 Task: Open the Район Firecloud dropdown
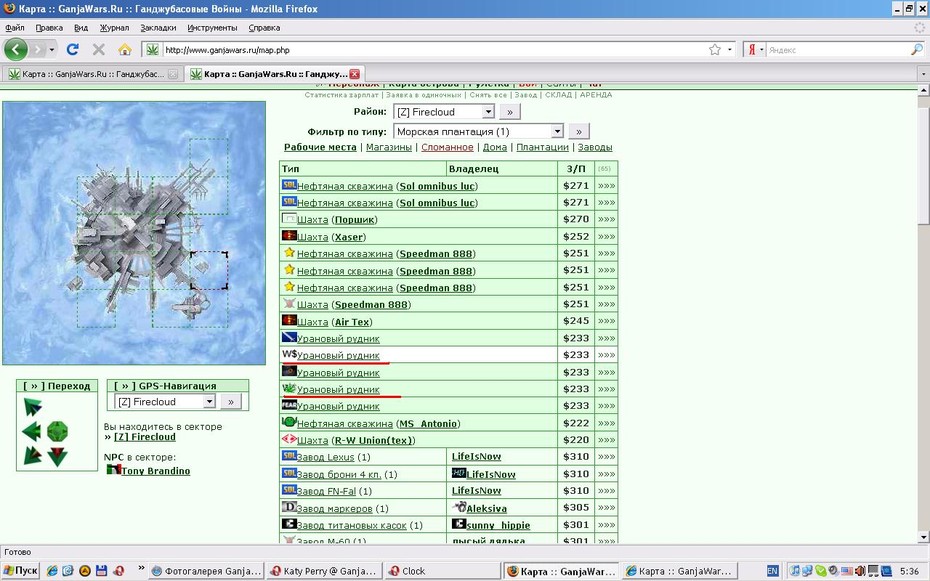tap(444, 111)
